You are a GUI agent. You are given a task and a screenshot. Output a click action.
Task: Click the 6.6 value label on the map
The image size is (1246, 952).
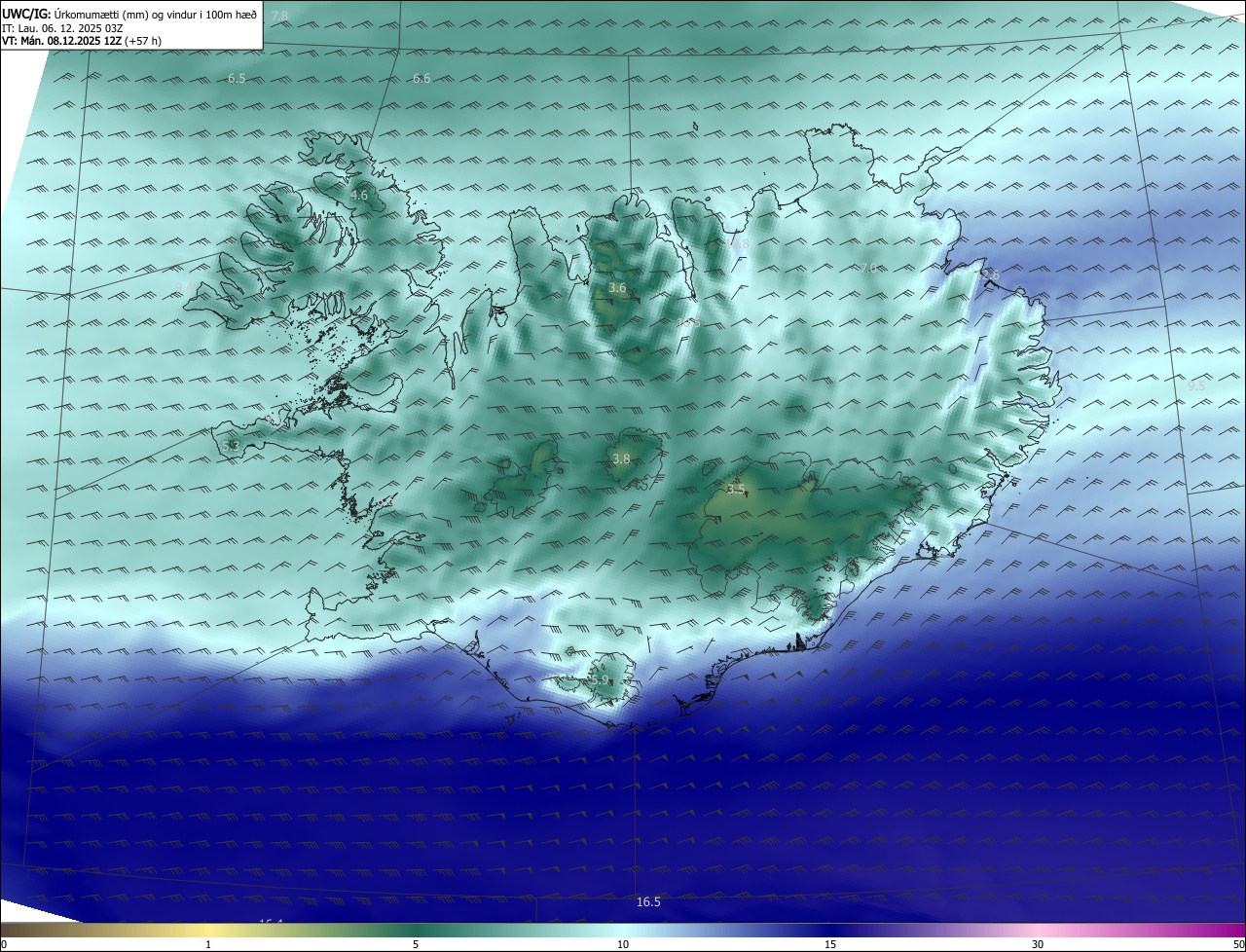point(421,78)
